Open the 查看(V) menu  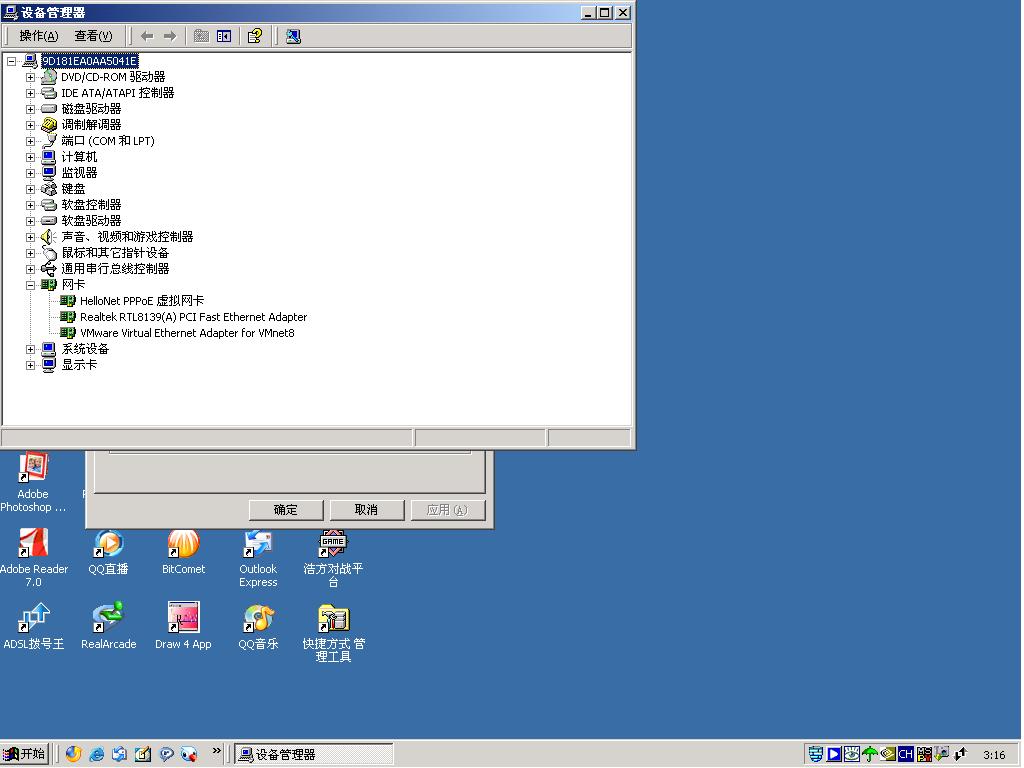click(x=93, y=36)
